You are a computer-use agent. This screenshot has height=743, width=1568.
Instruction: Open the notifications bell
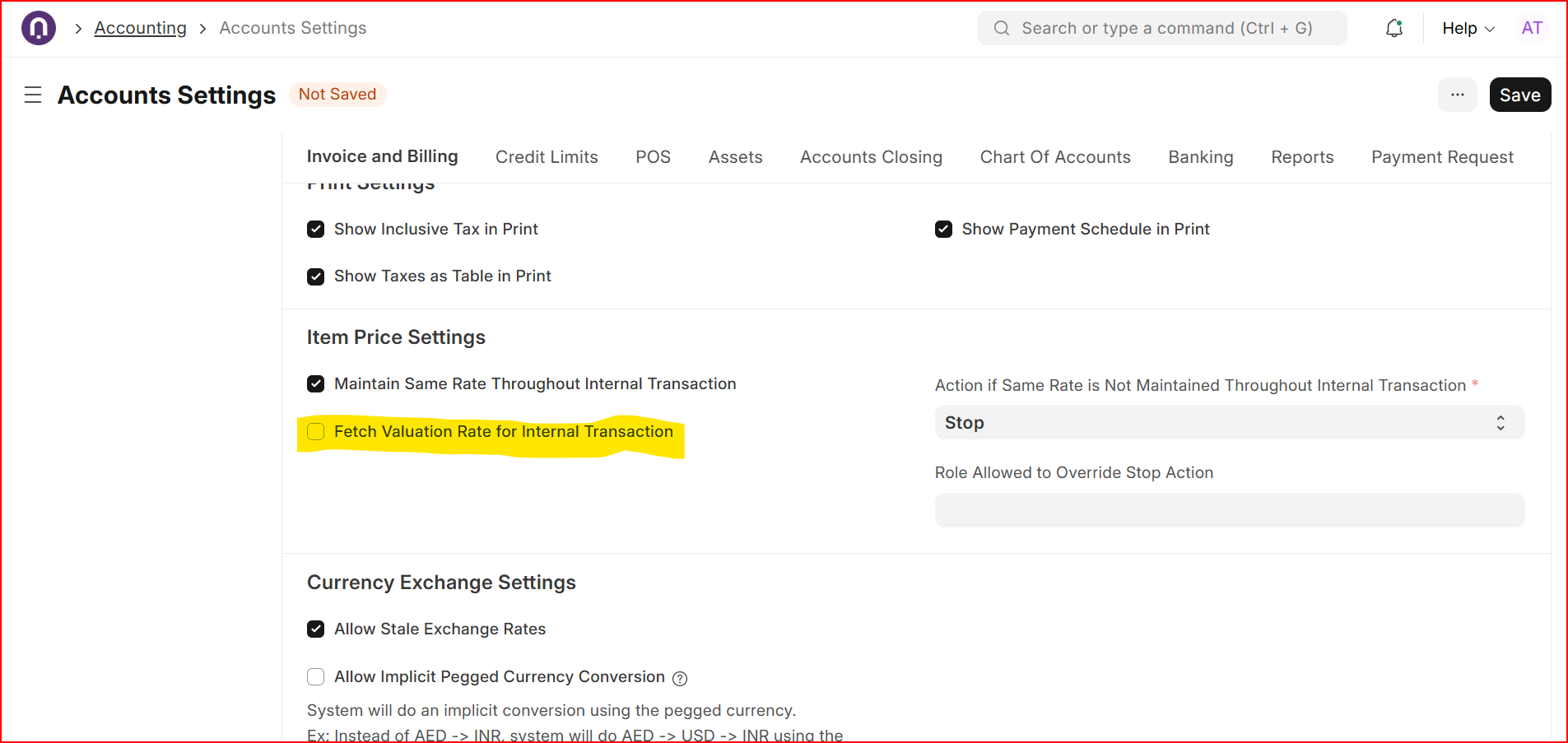tap(1394, 28)
